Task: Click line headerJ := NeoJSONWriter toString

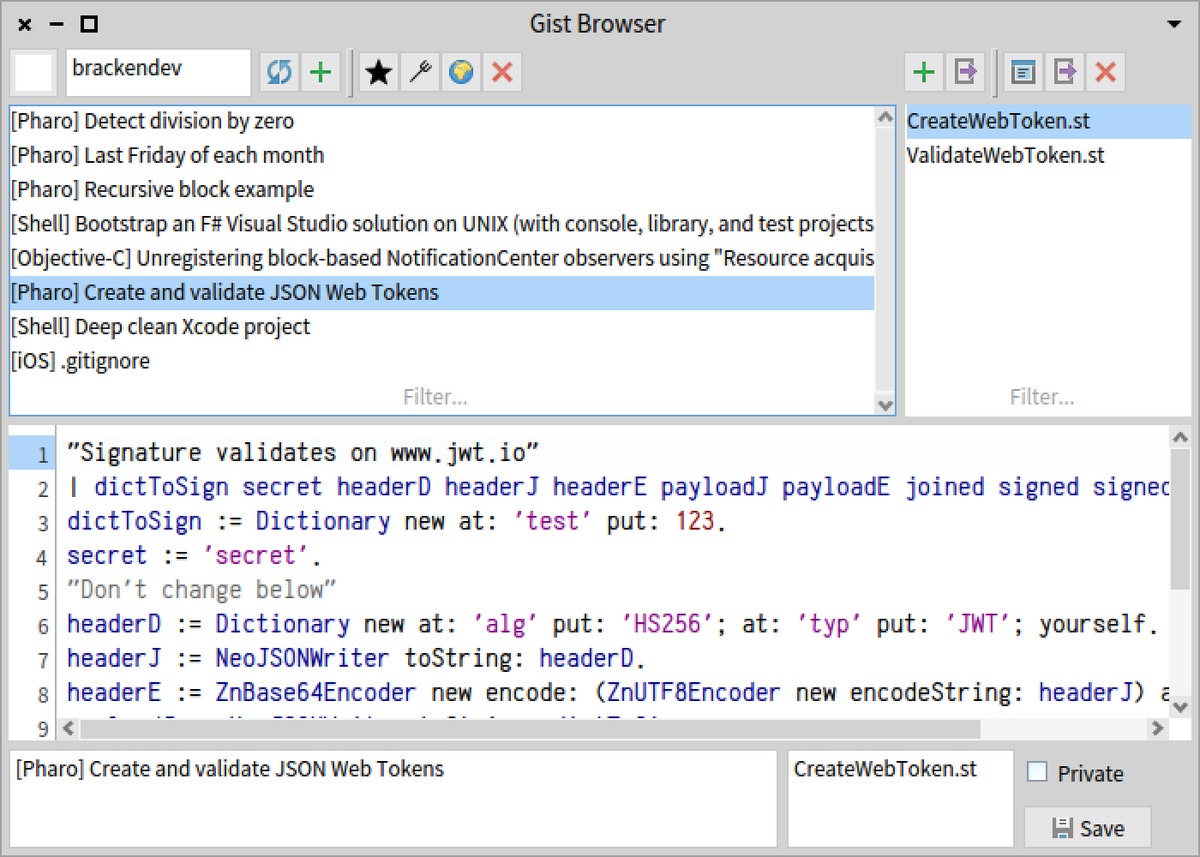Action: coord(357,658)
